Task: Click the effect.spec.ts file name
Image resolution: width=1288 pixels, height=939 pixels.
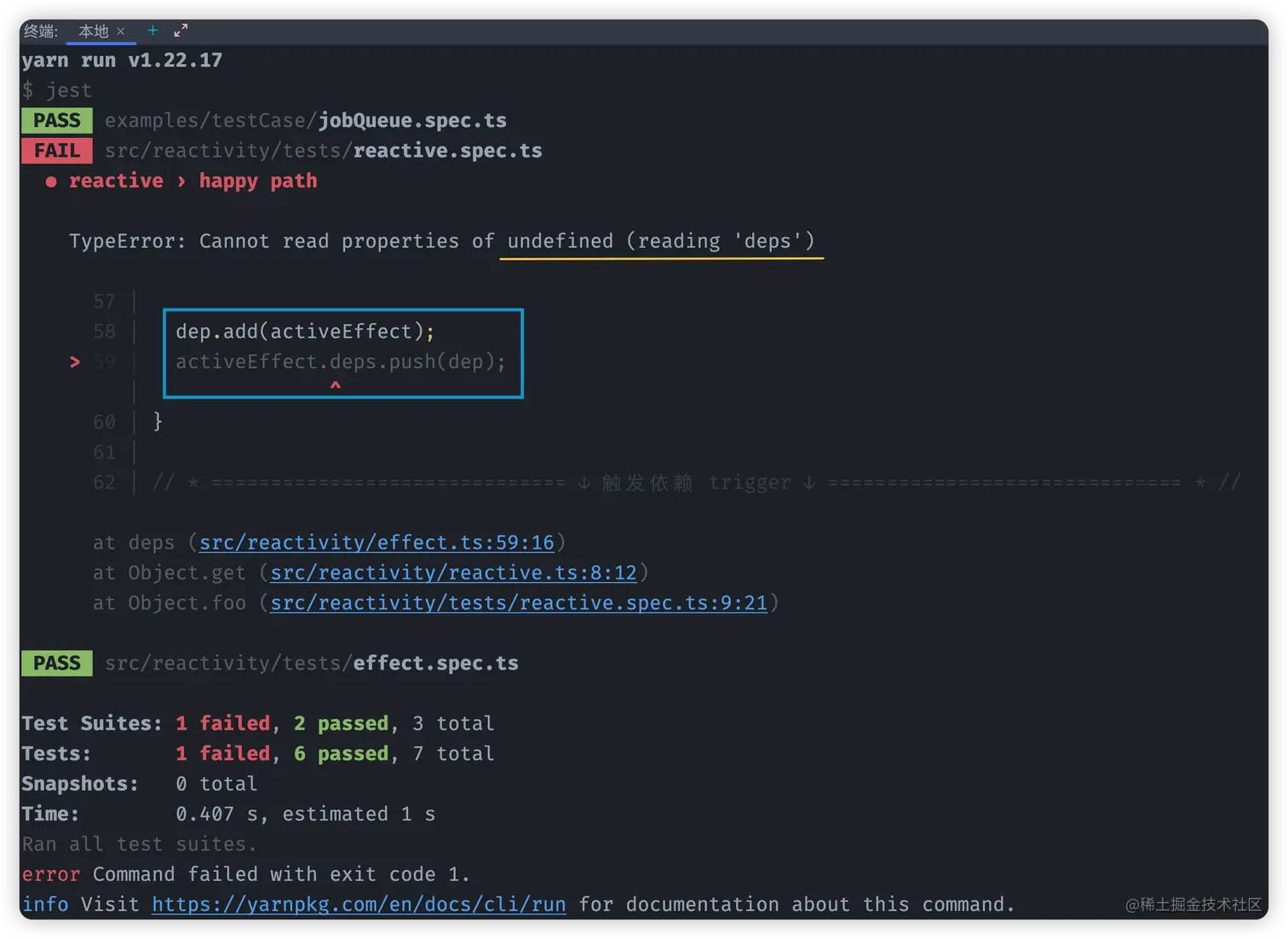Action: [435, 663]
